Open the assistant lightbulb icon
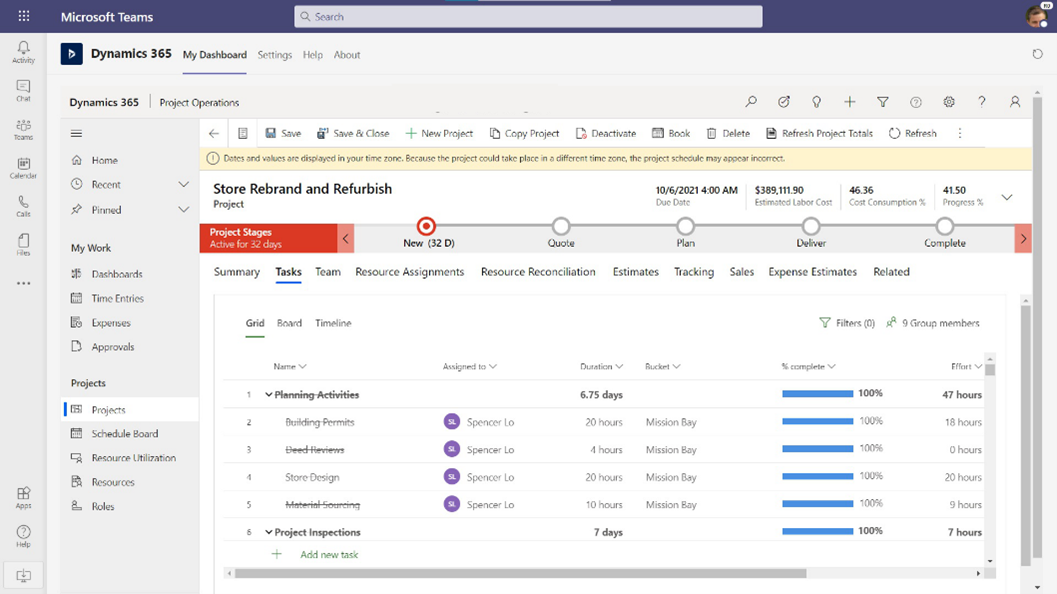Screen dimensions: 1057x594 (x=816, y=102)
